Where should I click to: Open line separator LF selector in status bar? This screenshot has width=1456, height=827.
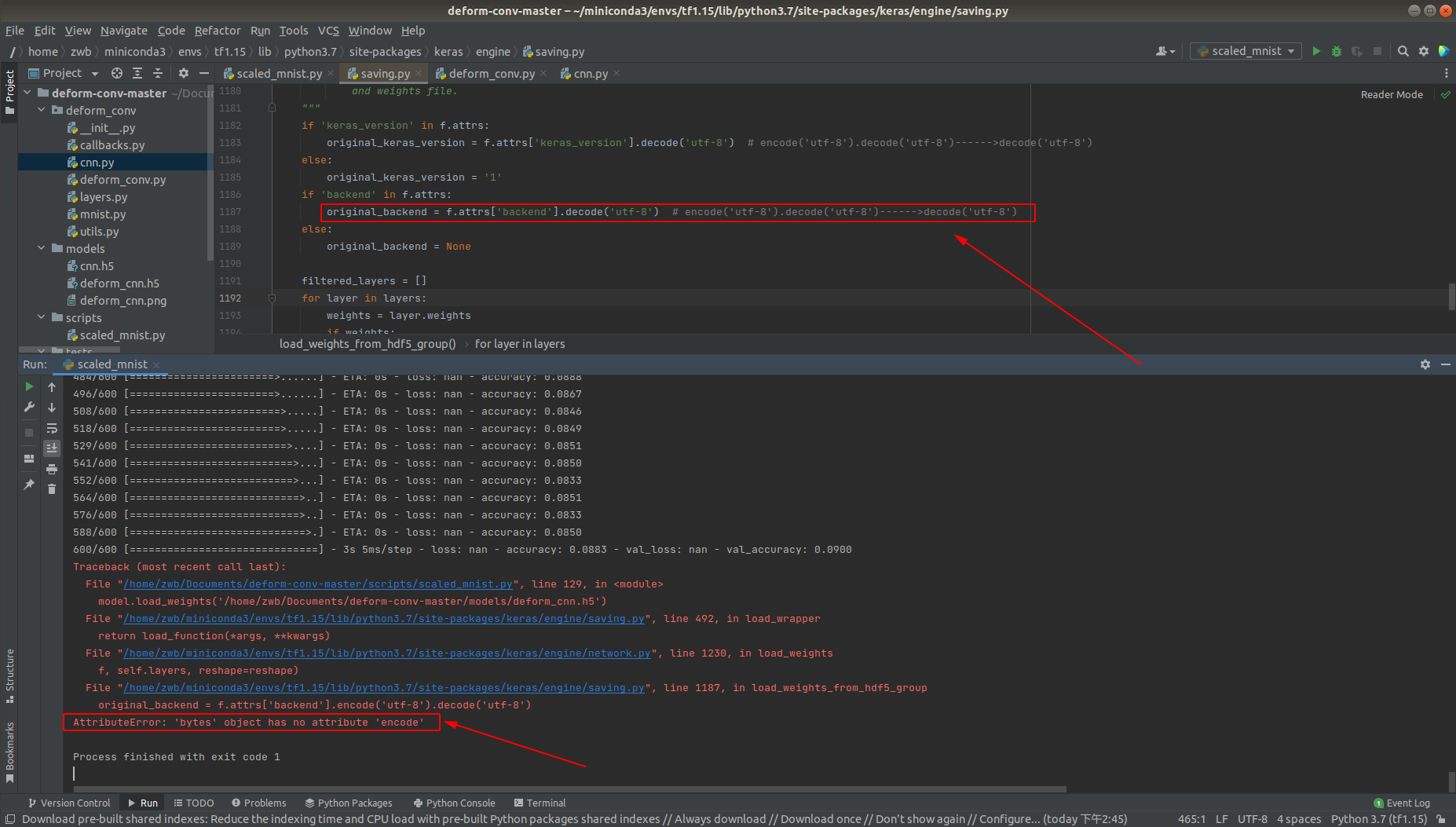pos(1221,819)
